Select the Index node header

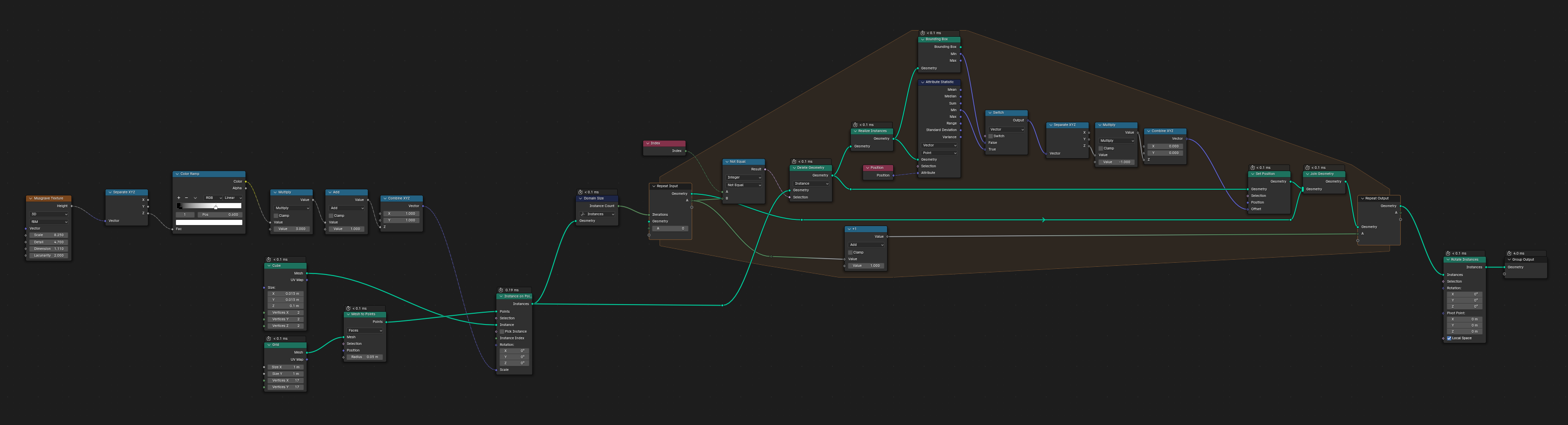pos(664,143)
